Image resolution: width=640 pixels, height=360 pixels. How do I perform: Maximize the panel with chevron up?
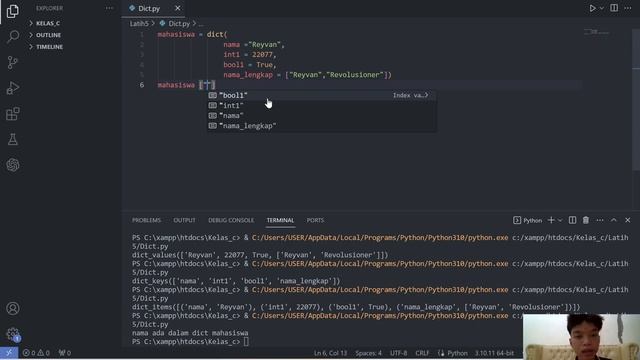613,220
